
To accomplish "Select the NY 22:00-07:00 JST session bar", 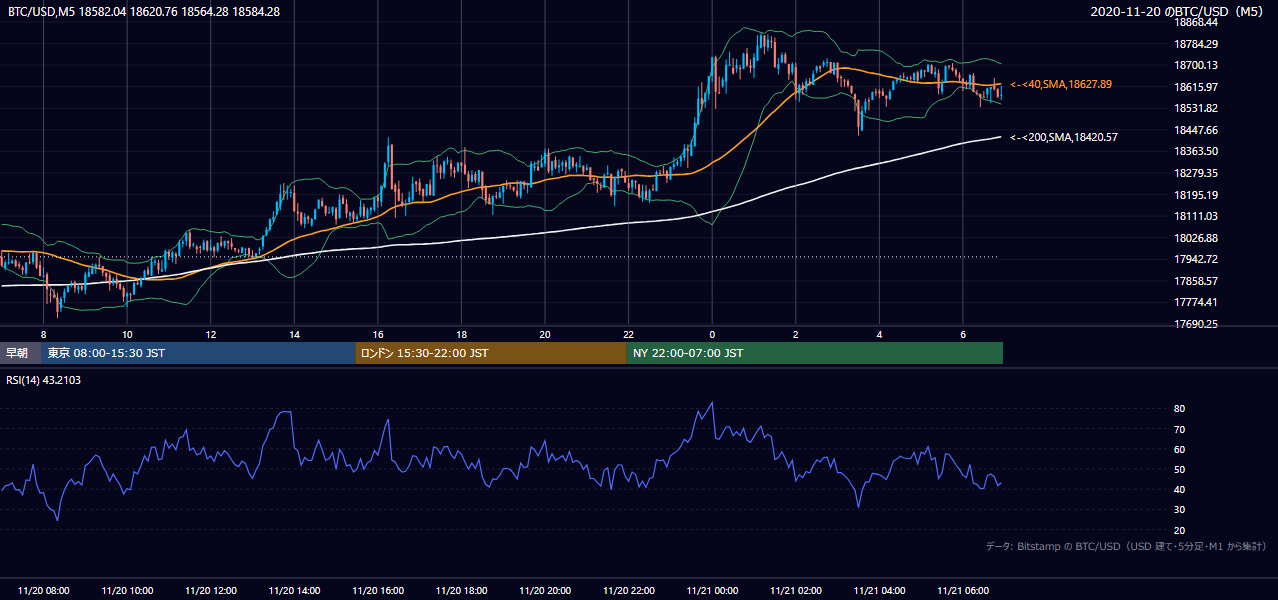I will [815, 353].
